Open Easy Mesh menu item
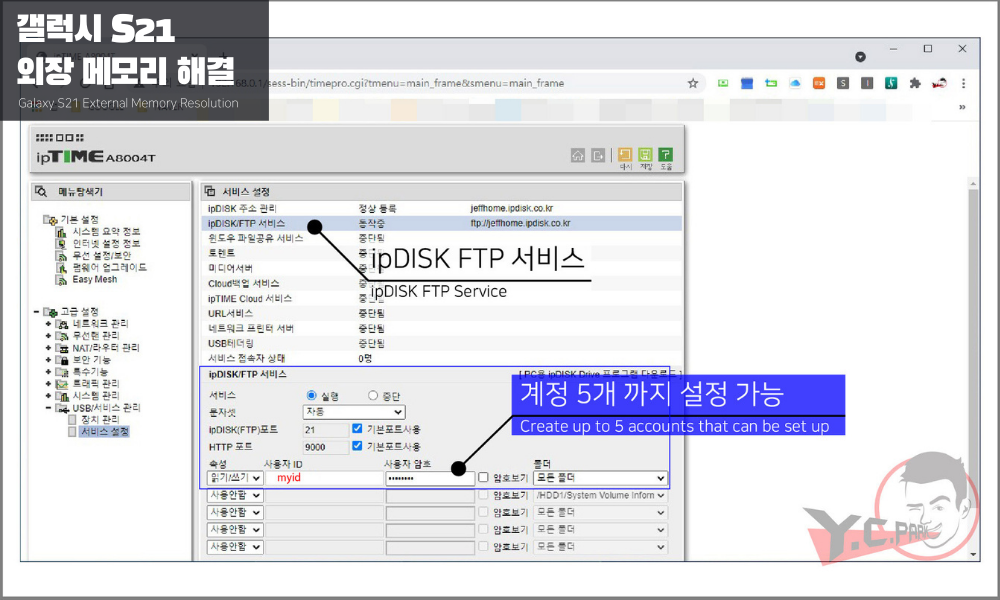The width and height of the screenshot is (1000, 600). pyautogui.click(x=94, y=279)
